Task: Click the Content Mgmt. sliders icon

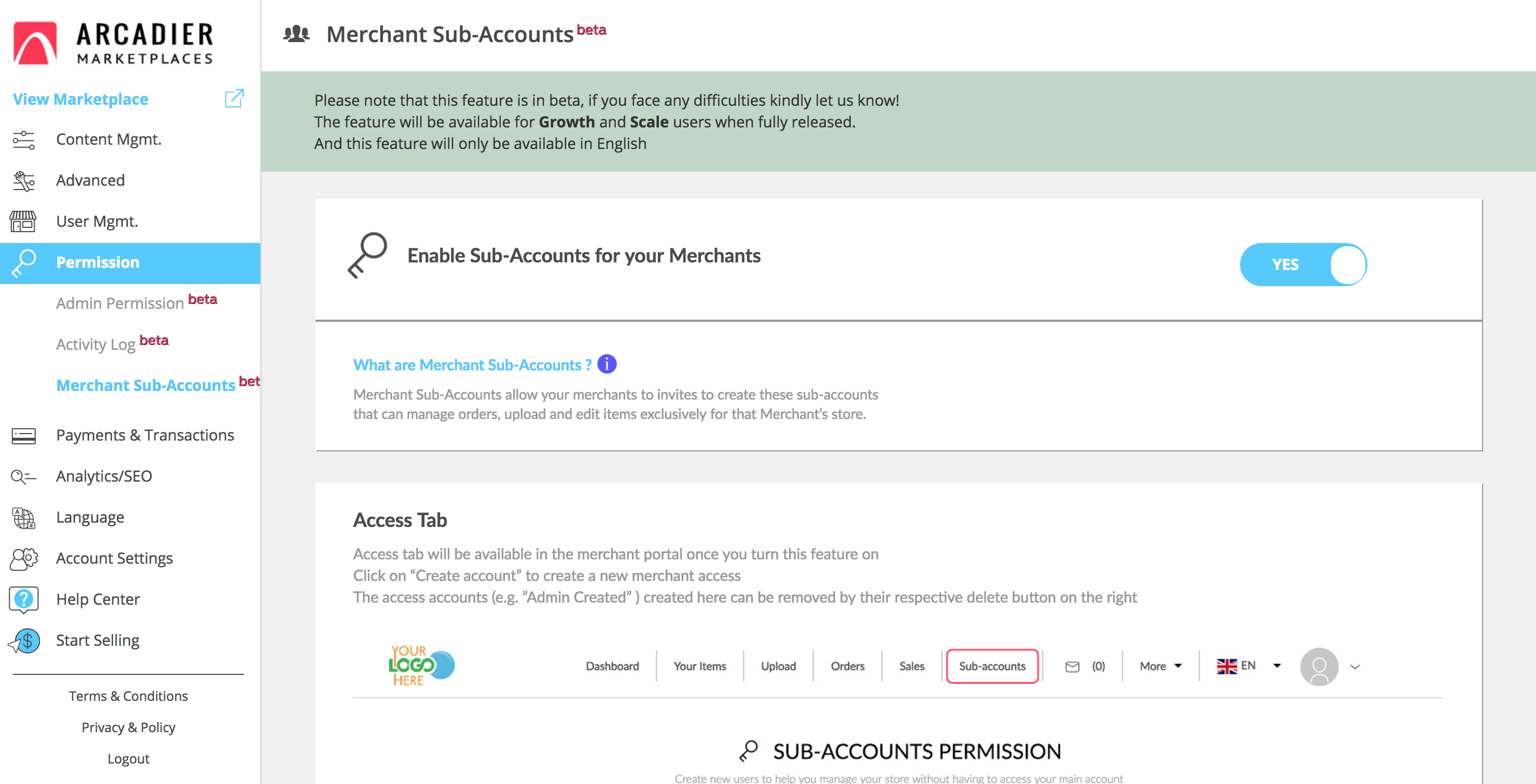Action: pos(24,139)
